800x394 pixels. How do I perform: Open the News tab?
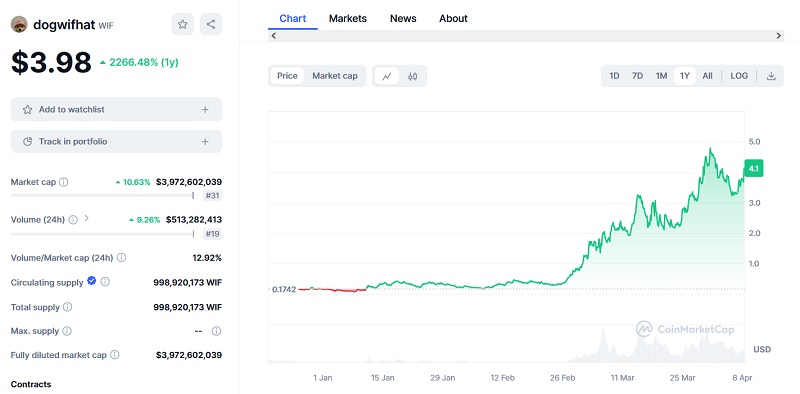pyautogui.click(x=403, y=18)
